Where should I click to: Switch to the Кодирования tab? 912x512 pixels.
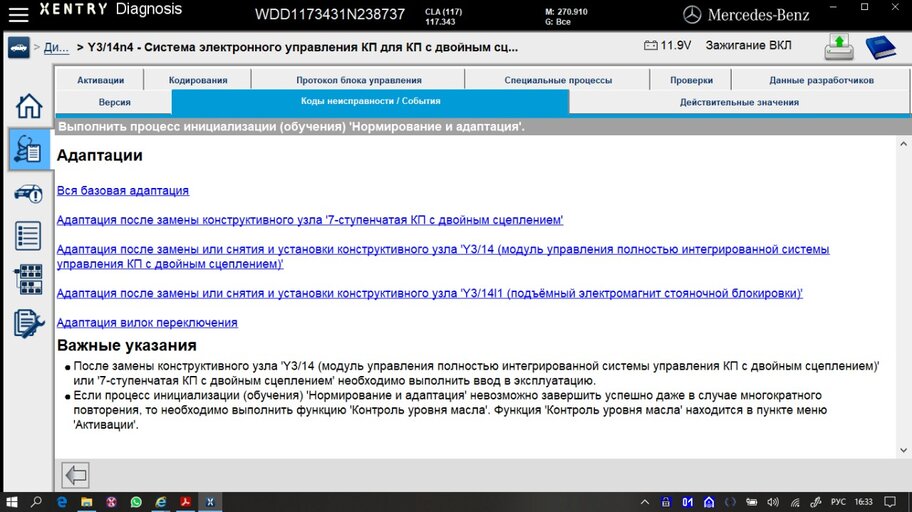coord(198,80)
